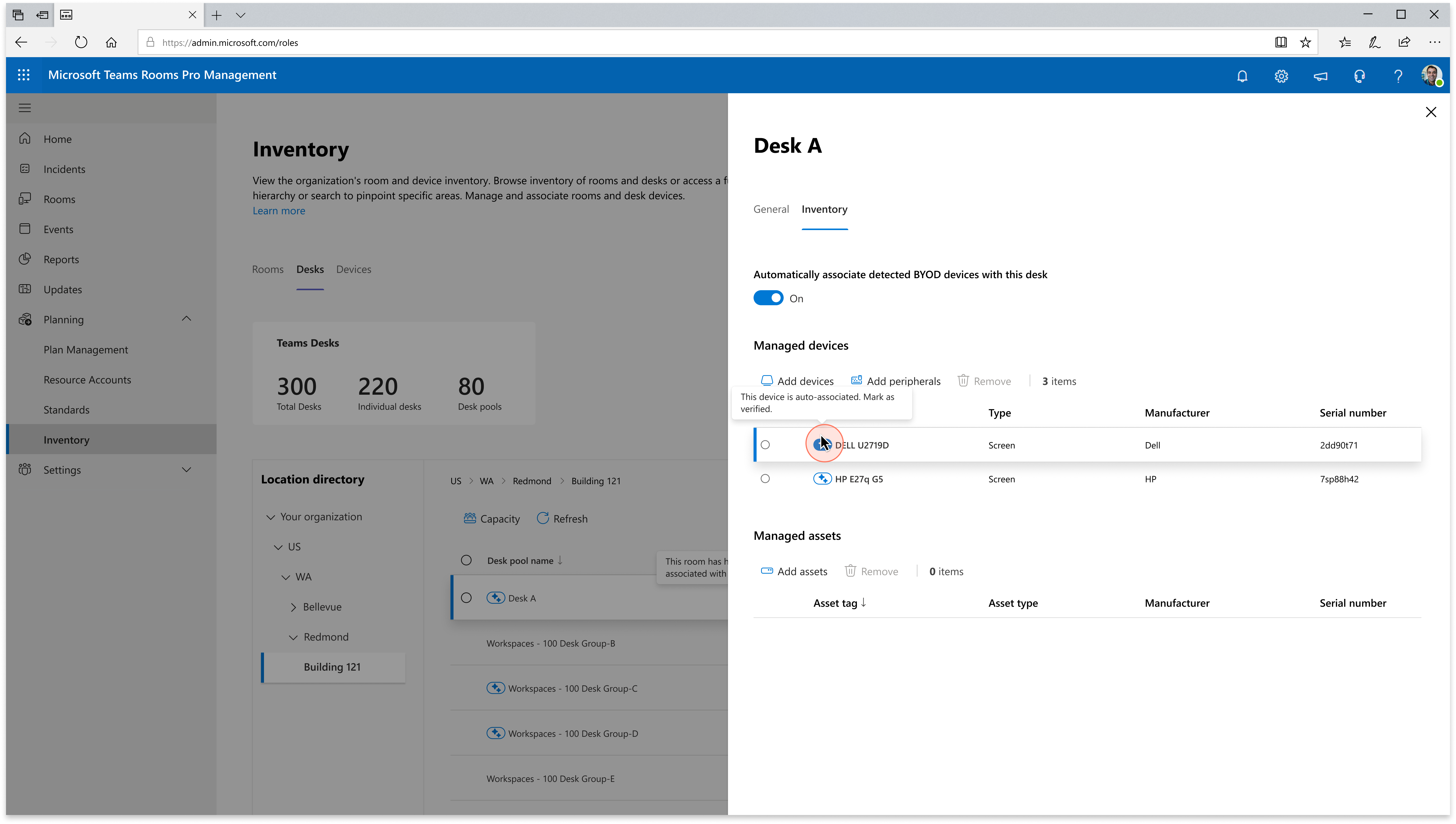This screenshot has height=824, width=1456.
Task: Add the page to favorites star
Action: point(1305,42)
